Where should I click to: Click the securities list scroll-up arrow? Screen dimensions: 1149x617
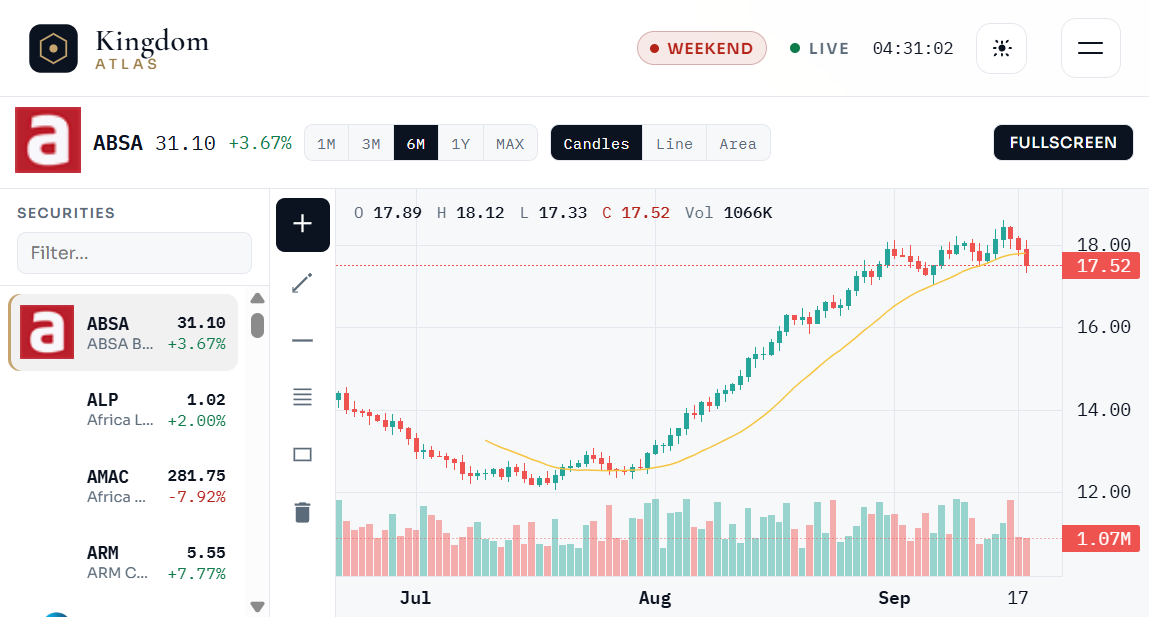[x=257, y=298]
